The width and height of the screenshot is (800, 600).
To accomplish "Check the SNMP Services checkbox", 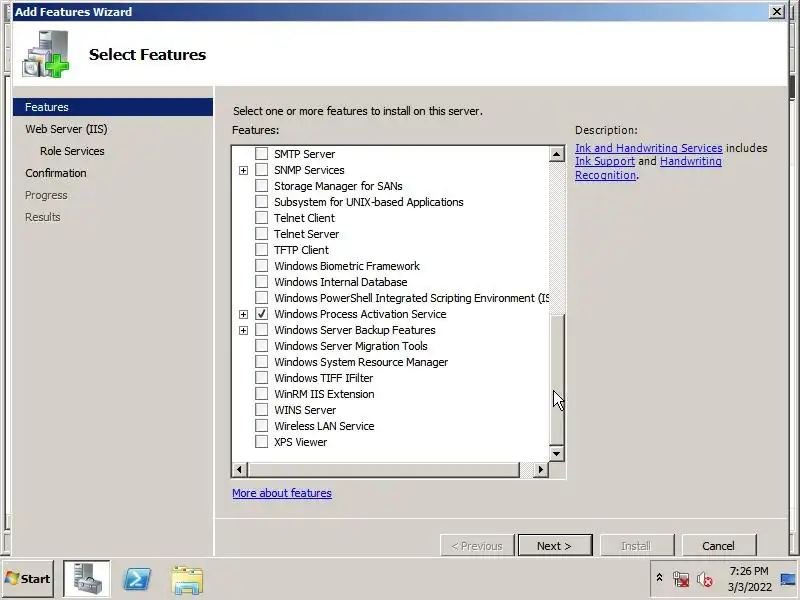I will click(261, 169).
